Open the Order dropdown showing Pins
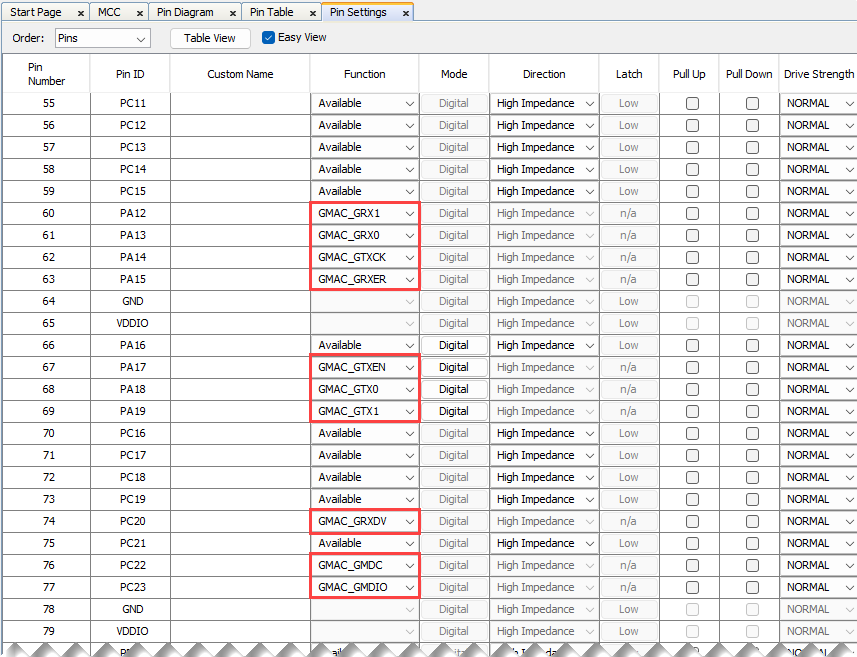This screenshot has width=857, height=657. [102, 38]
